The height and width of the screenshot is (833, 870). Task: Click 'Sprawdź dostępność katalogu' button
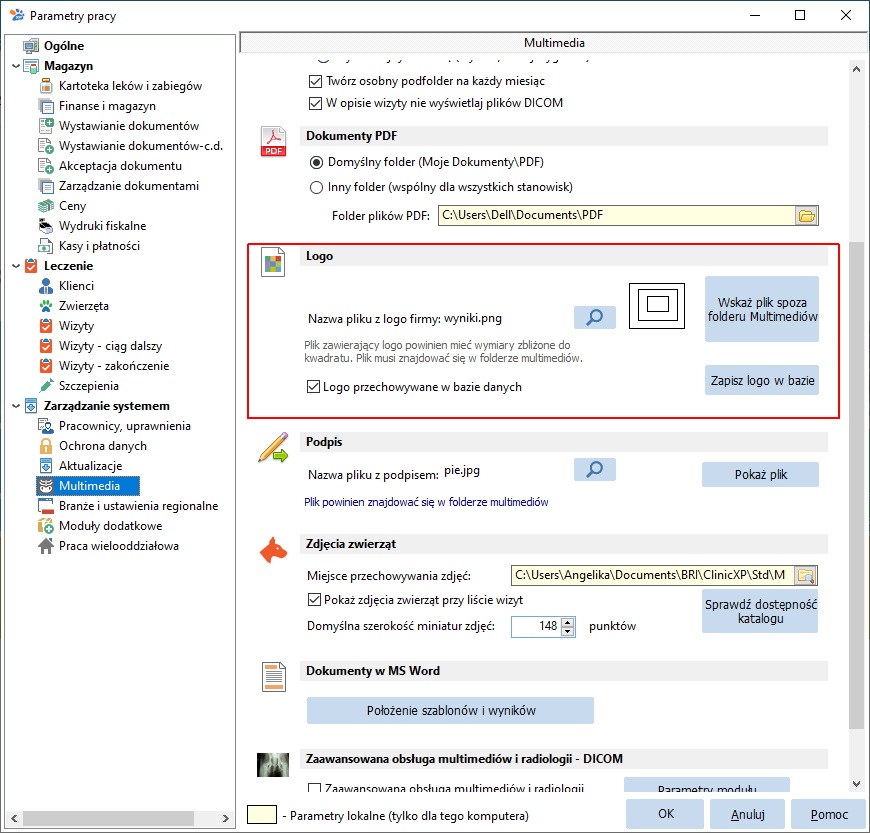(x=760, y=611)
